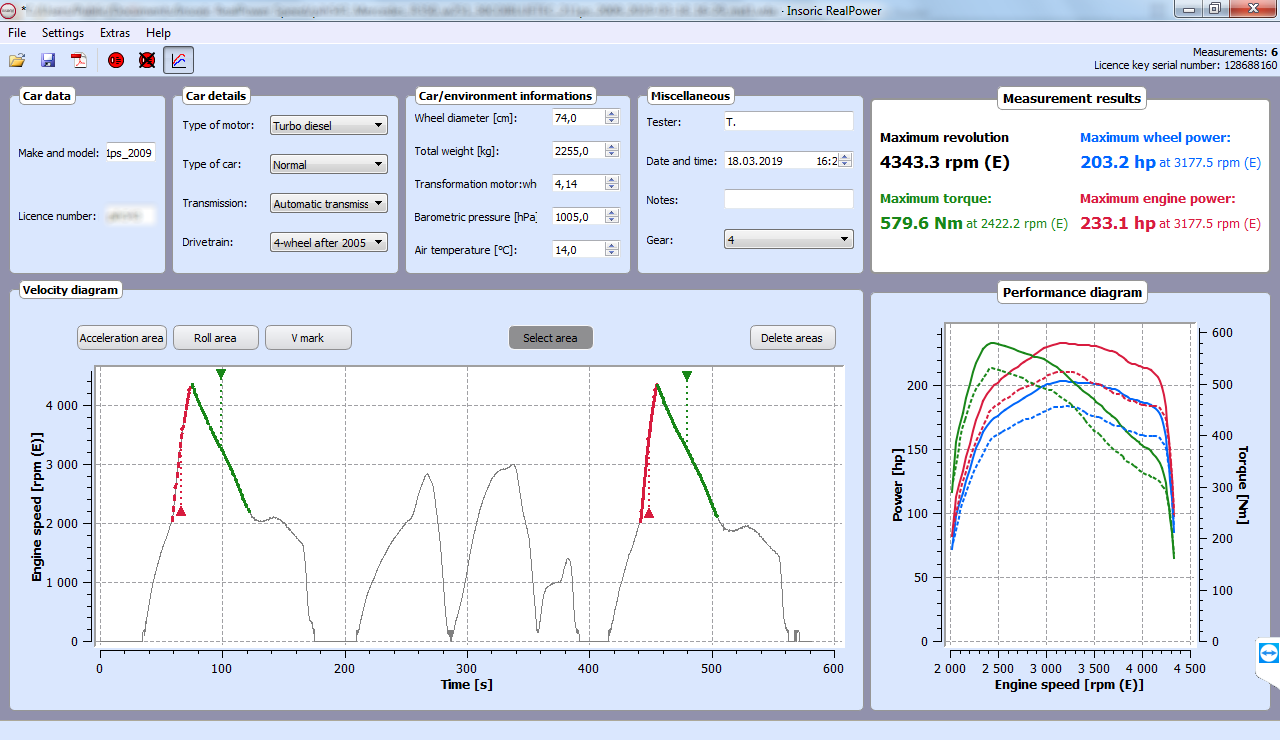
Task: Click the Maximum engine power value 233.1 hp
Action: pyautogui.click(x=1118, y=223)
